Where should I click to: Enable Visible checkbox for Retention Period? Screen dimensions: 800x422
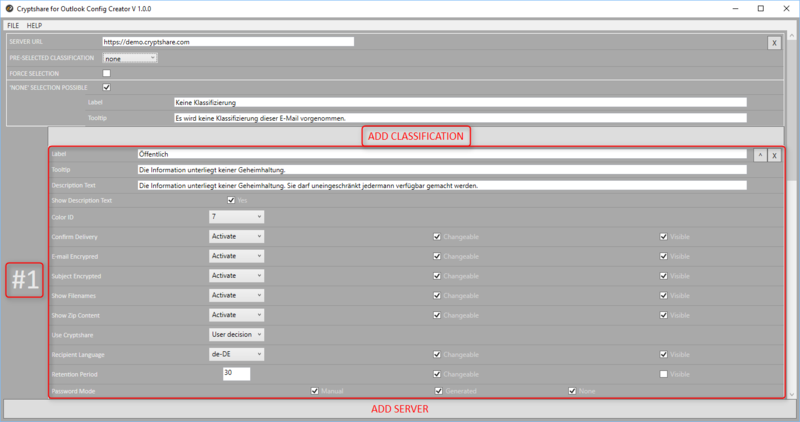663,373
